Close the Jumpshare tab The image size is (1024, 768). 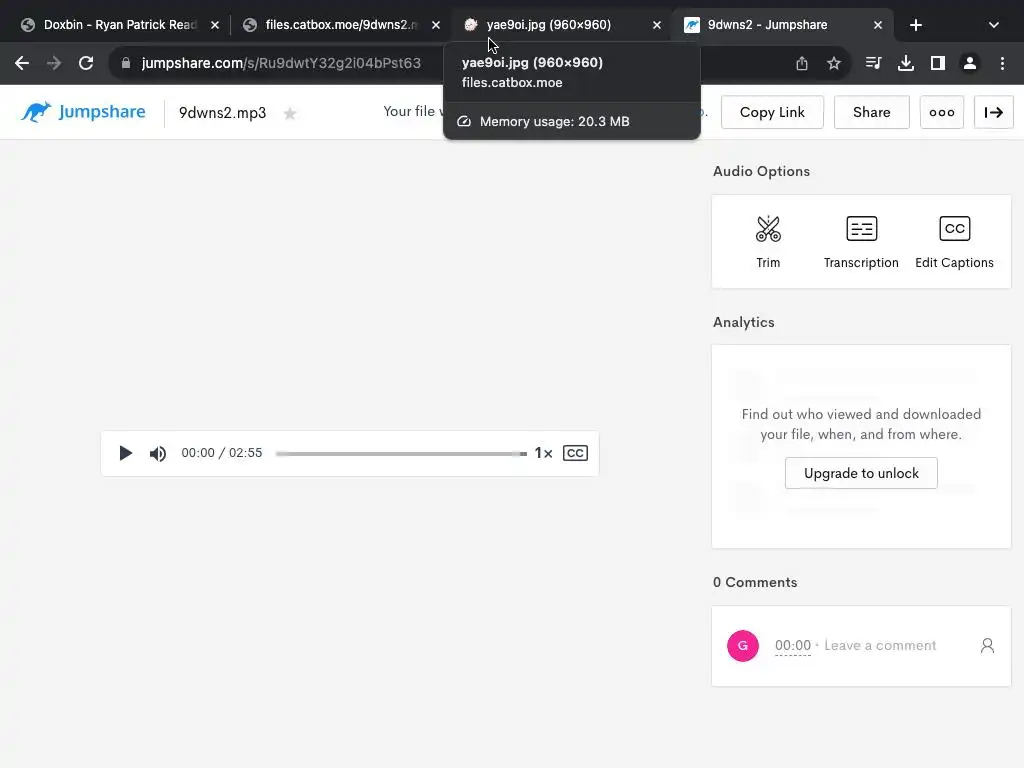pyautogui.click(x=878, y=25)
